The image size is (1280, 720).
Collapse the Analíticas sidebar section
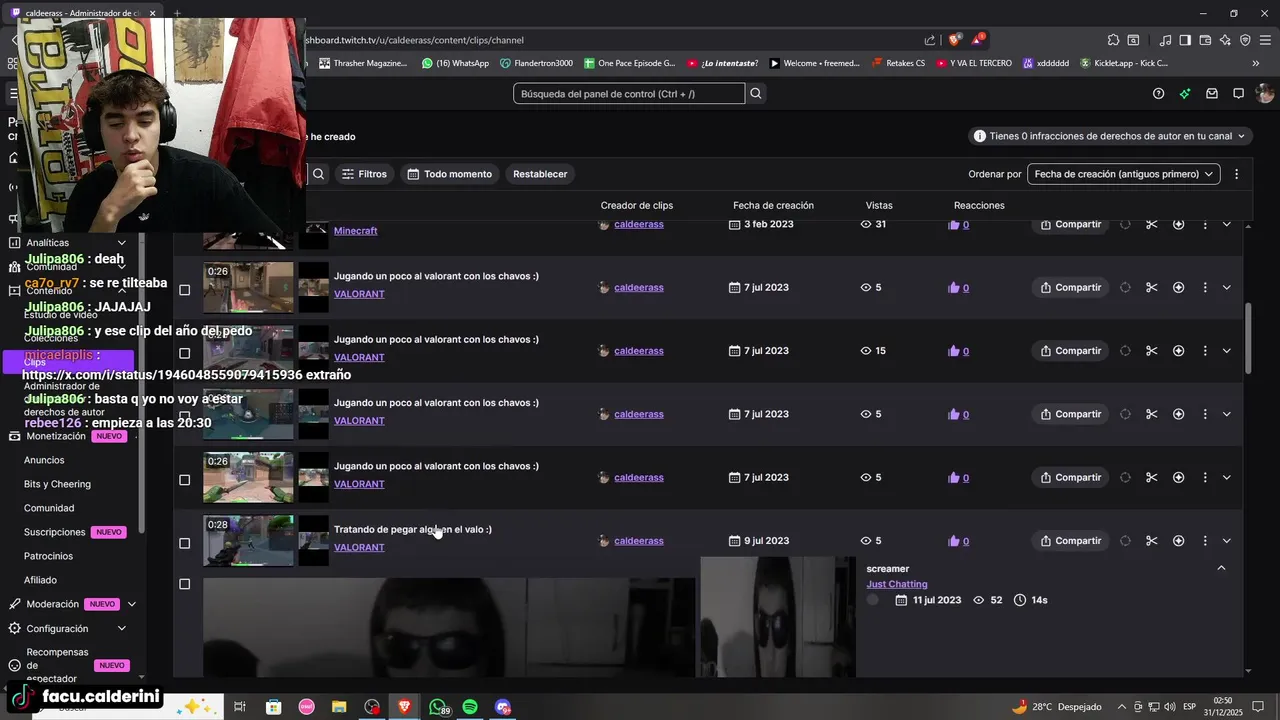coord(122,243)
